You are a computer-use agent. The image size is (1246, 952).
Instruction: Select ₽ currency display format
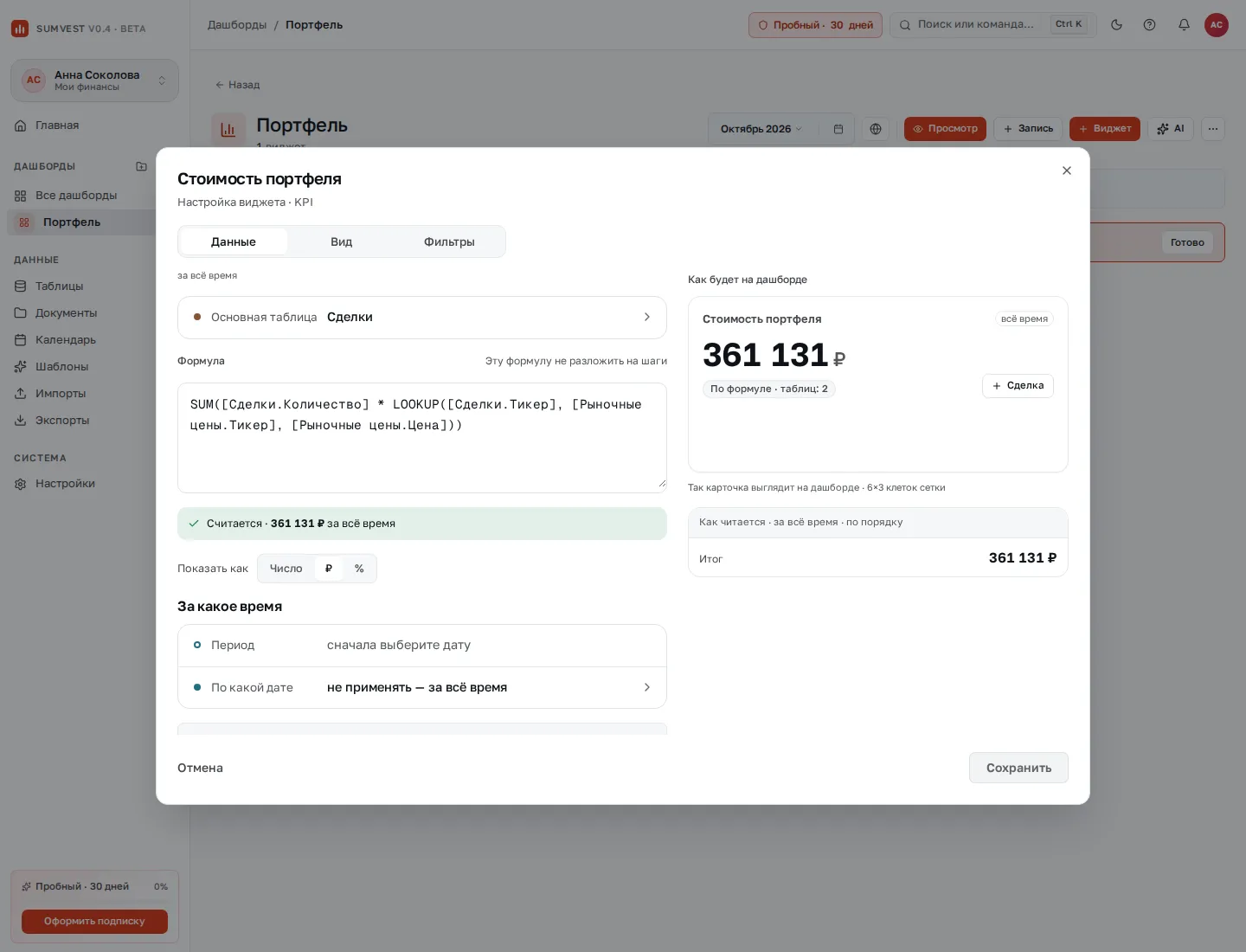pos(329,569)
